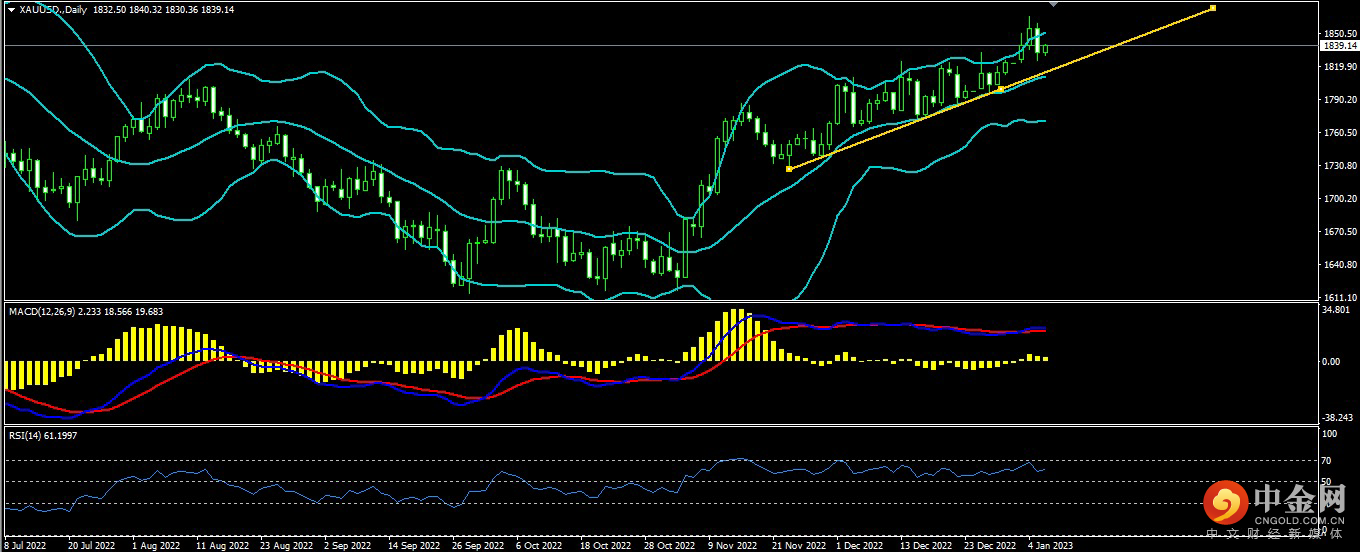
Task: Select the 1 Aug 2022 date label
Action: (x=155, y=546)
